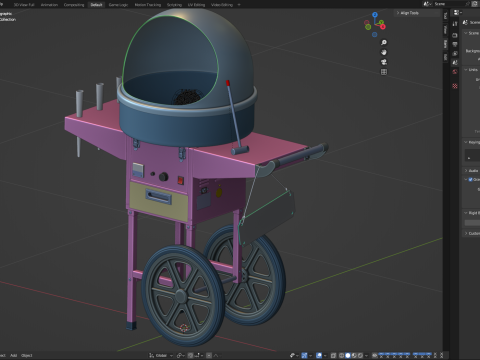Collapse the Scene panel in properties
The image size is (480, 360).
coord(466,33)
